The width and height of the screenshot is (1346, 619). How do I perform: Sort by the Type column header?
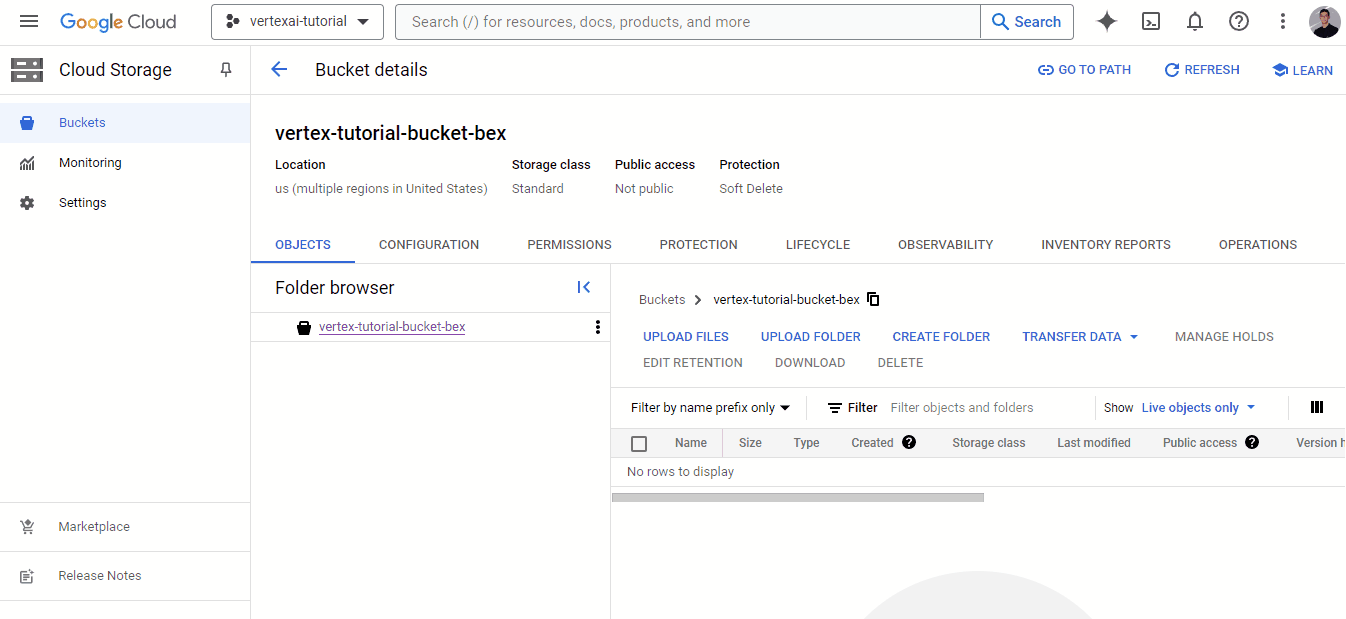tap(806, 443)
